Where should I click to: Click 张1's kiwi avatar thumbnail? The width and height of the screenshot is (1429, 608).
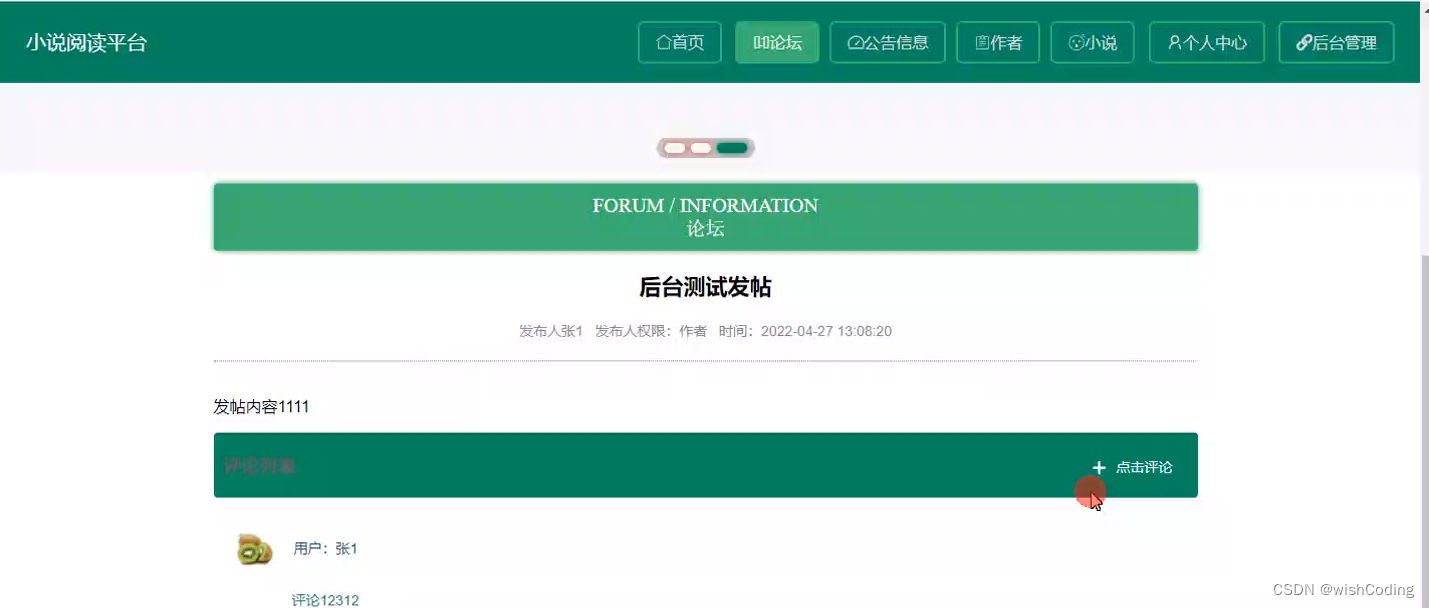253,548
